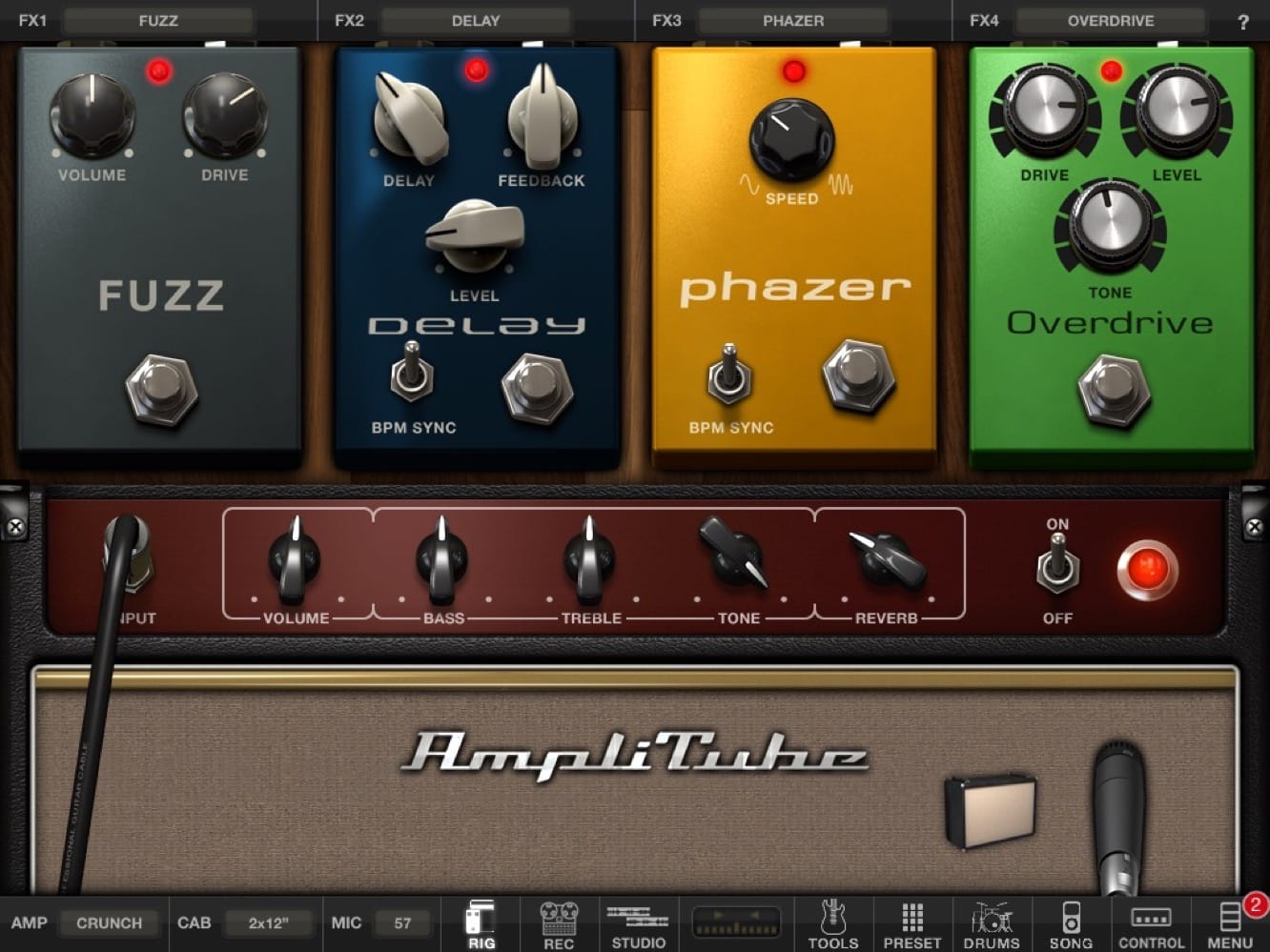This screenshot has height=952, width=1270.
Task: Click the FX3 slot label
Action: 666,20
